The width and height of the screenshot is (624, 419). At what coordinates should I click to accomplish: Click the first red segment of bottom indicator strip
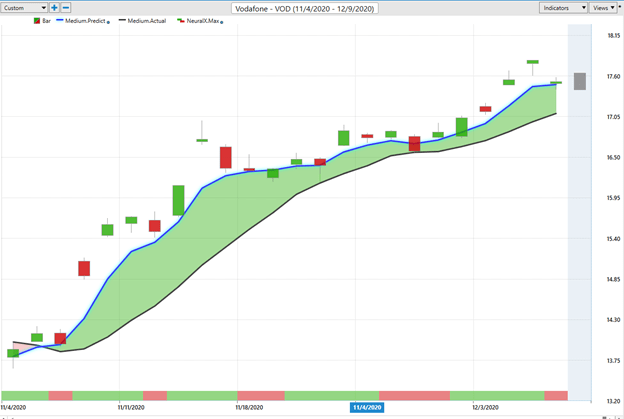60,395
